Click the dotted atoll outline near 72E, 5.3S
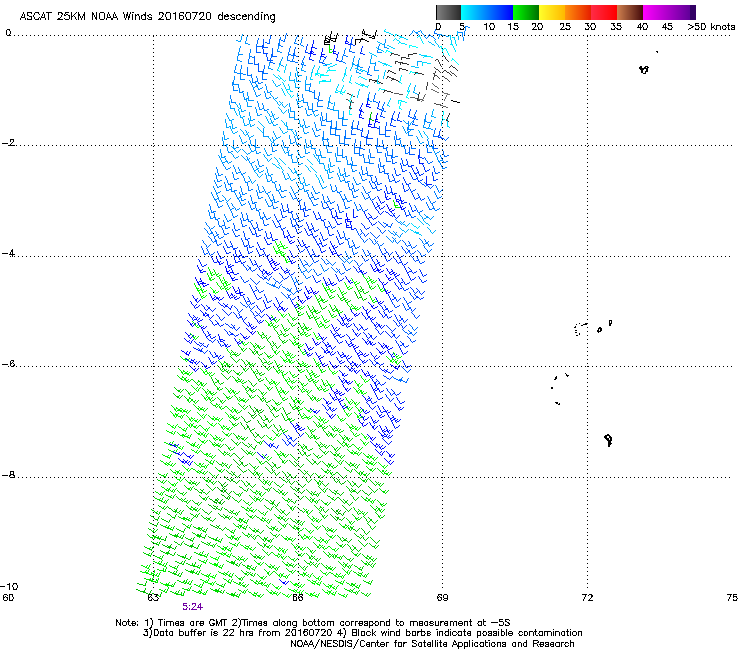 pos(580,329)
